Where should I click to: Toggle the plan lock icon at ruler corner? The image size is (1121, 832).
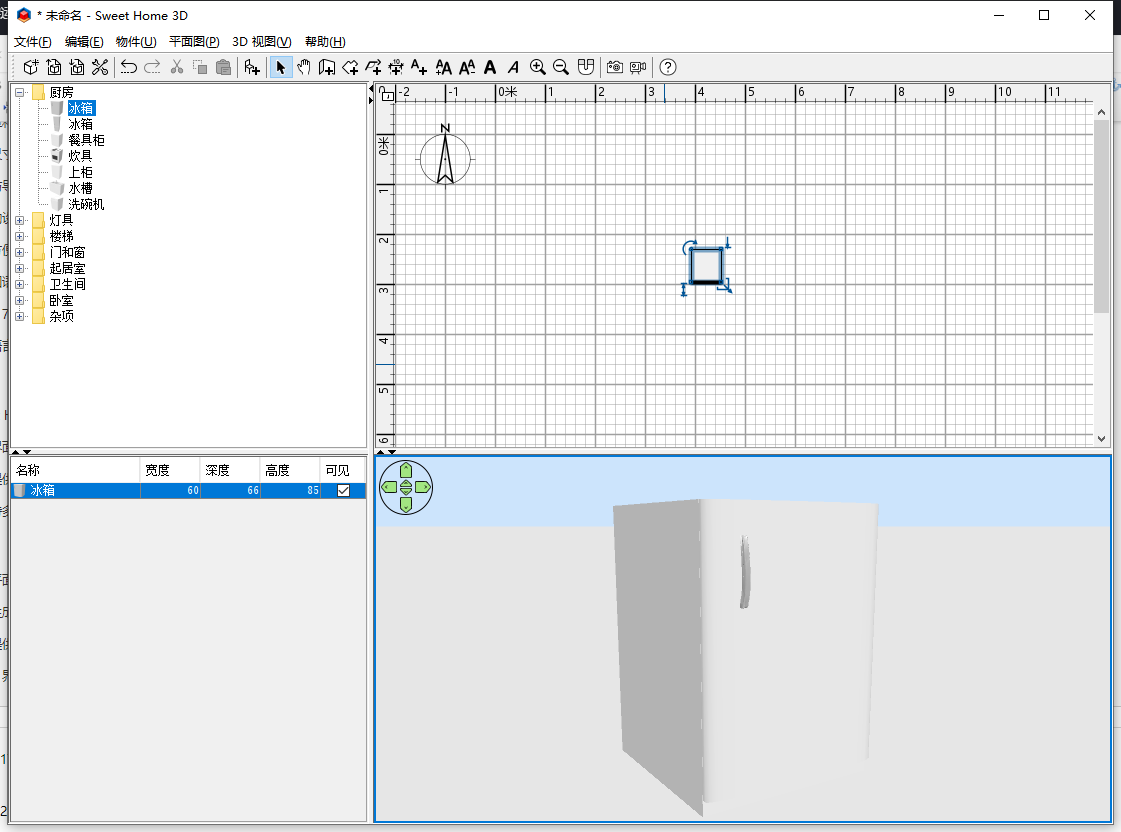pos(387,94)
